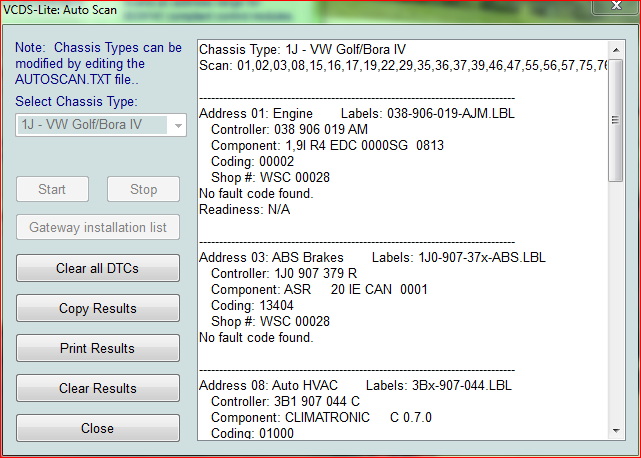Close the Auto Scan dialog
The height and width of the screenshot is (458, 641).
(x=98, y=428)
